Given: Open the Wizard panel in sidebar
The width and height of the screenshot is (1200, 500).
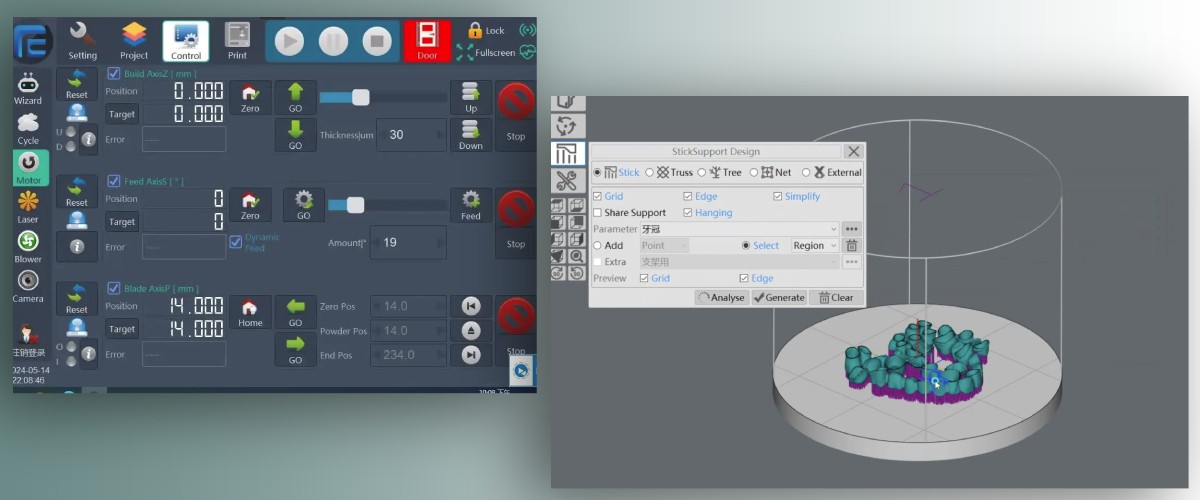Looking at the screenshot, I should coord(28,88).
